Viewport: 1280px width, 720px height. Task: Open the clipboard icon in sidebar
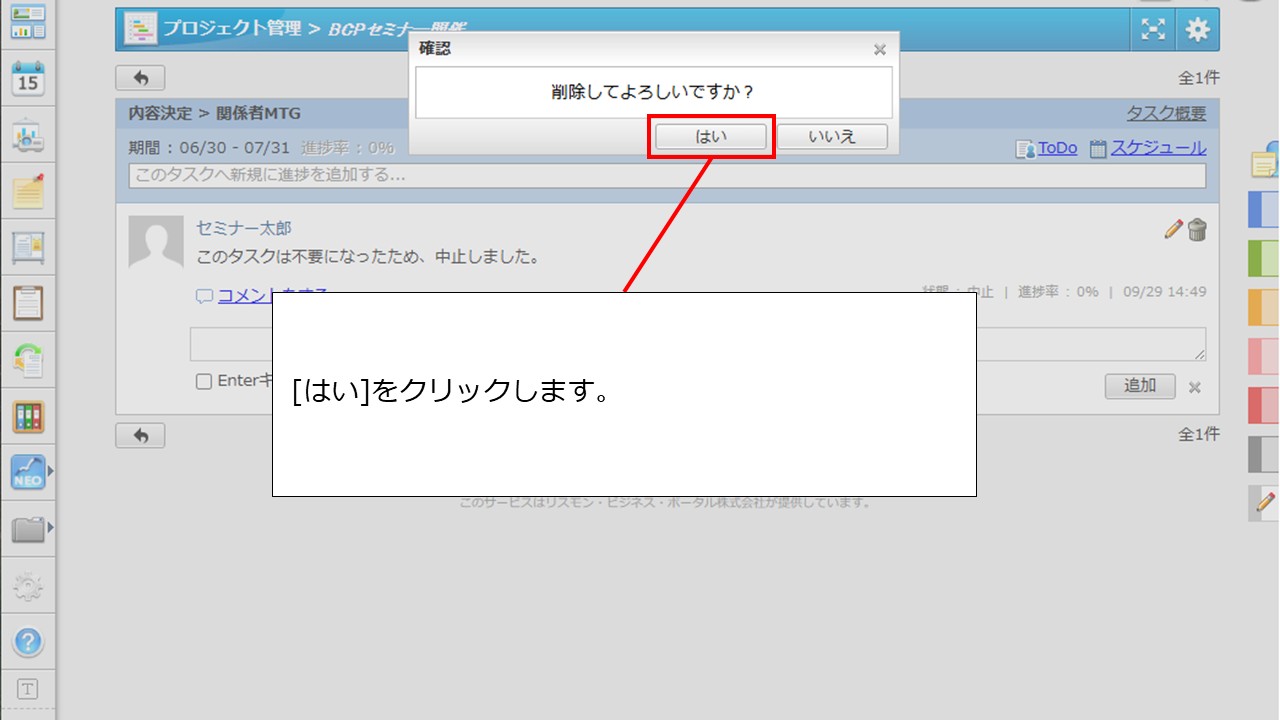point(28,302)
